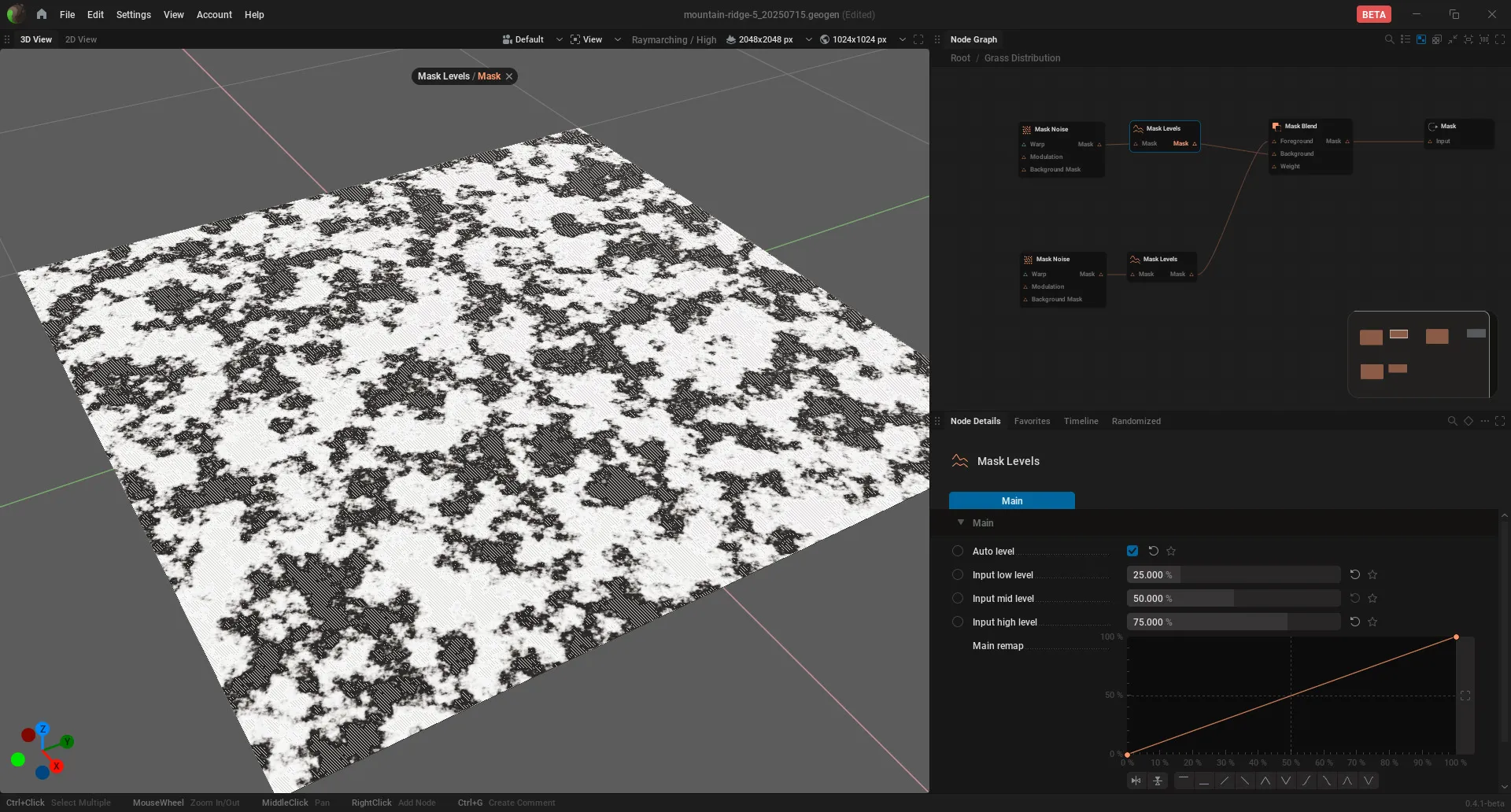Viewport: 1511px width, 812px height.
Task: Favorite the Input high level parameter
Action: click(1372, 622)
